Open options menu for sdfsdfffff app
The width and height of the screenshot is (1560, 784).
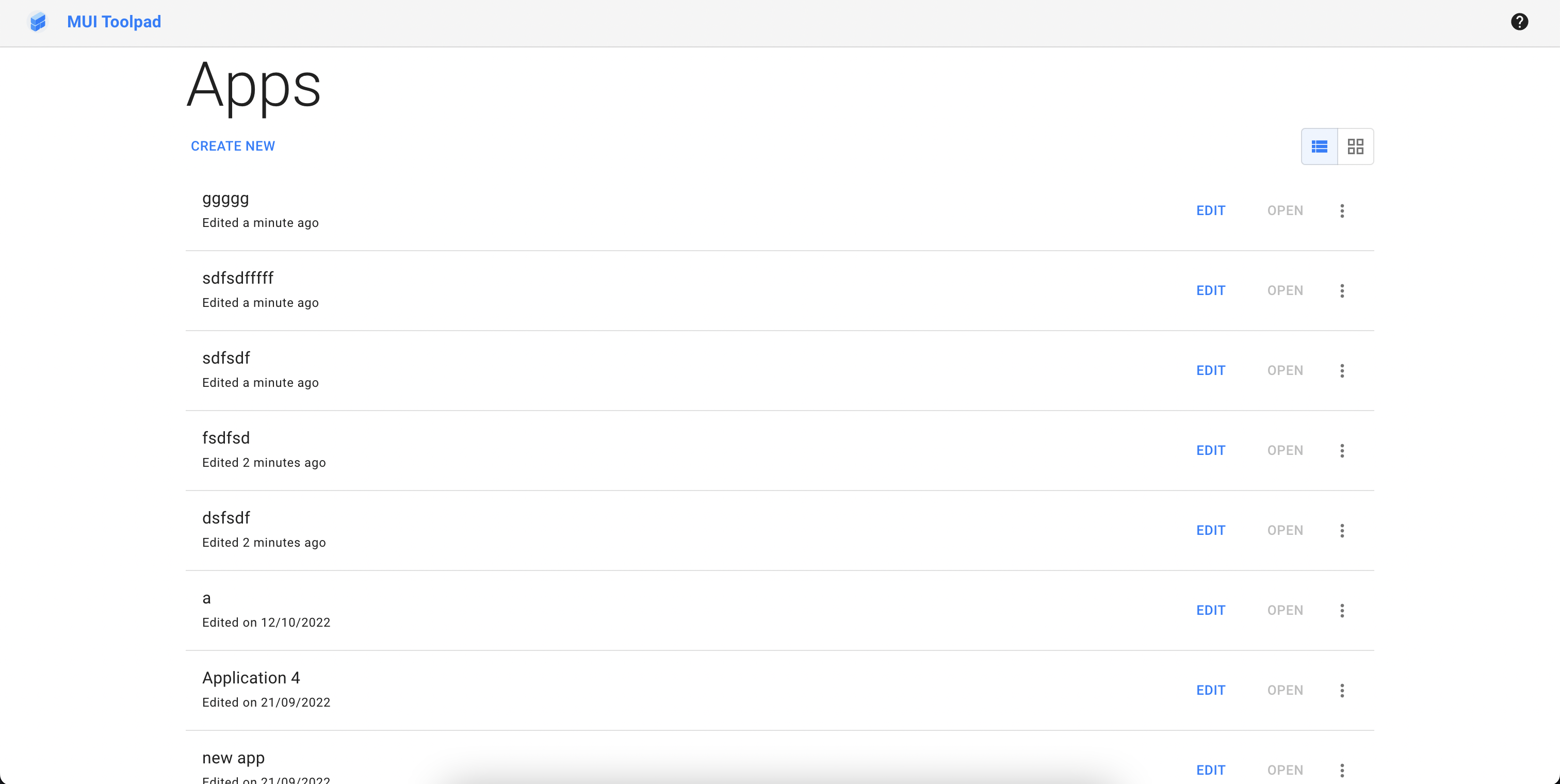coord(1342,290)
